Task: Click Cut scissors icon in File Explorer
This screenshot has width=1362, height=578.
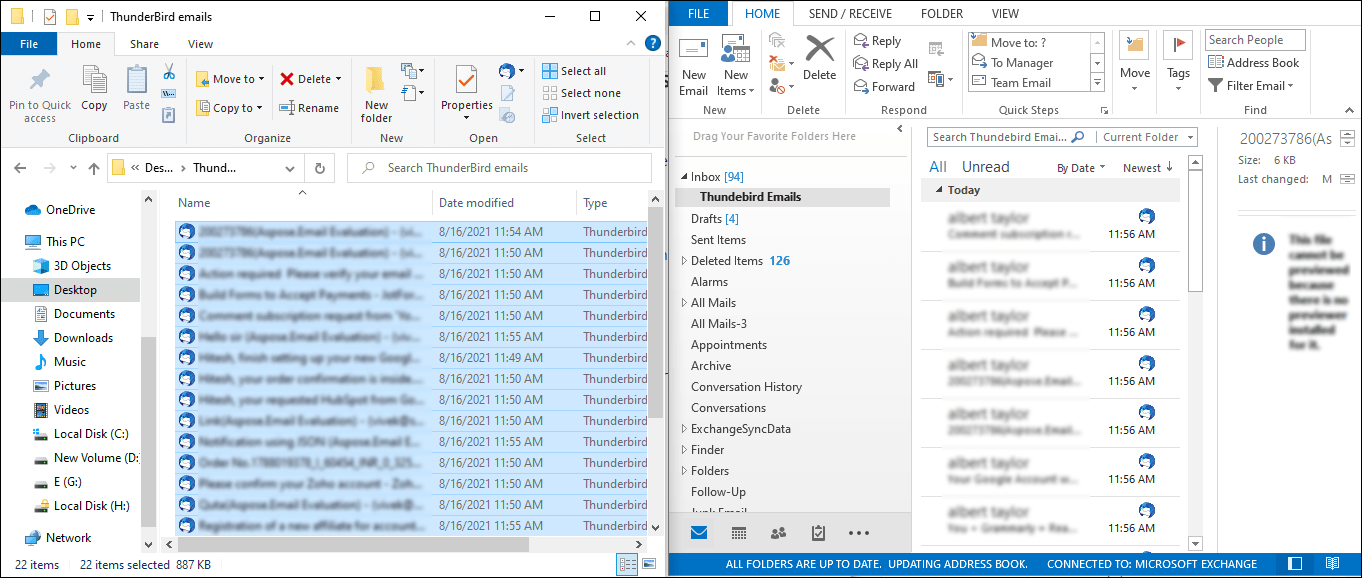Action: pos(169,72)
